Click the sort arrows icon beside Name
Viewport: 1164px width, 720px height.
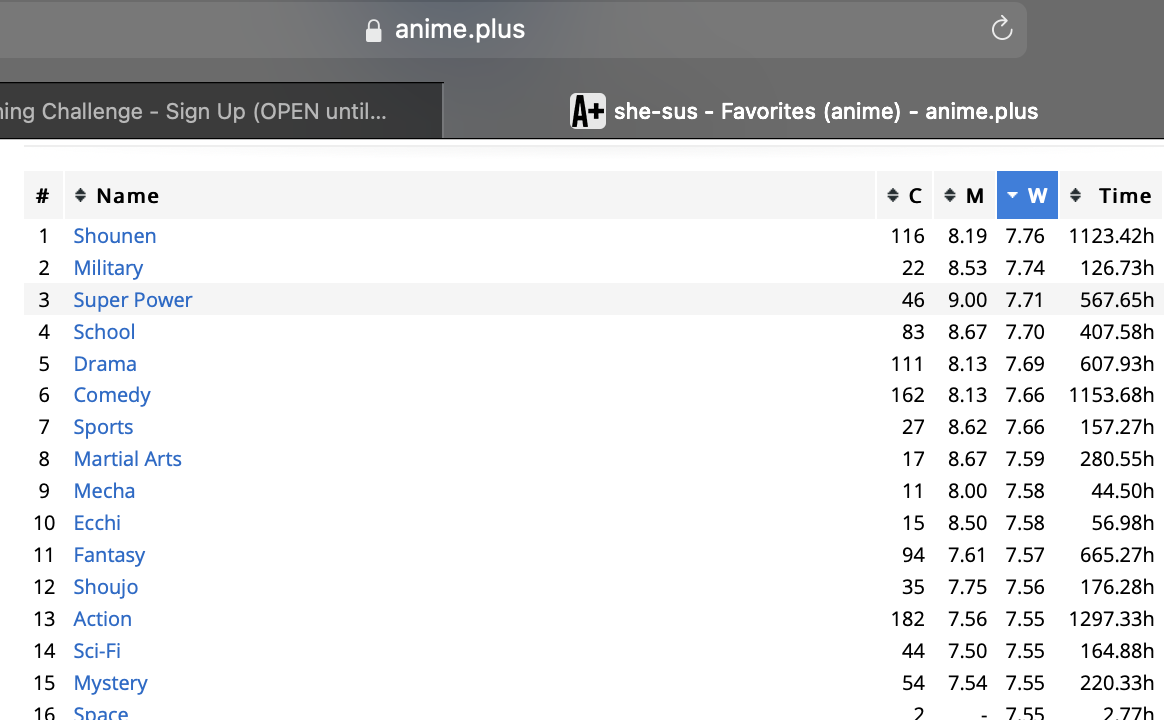pos(81,195)
